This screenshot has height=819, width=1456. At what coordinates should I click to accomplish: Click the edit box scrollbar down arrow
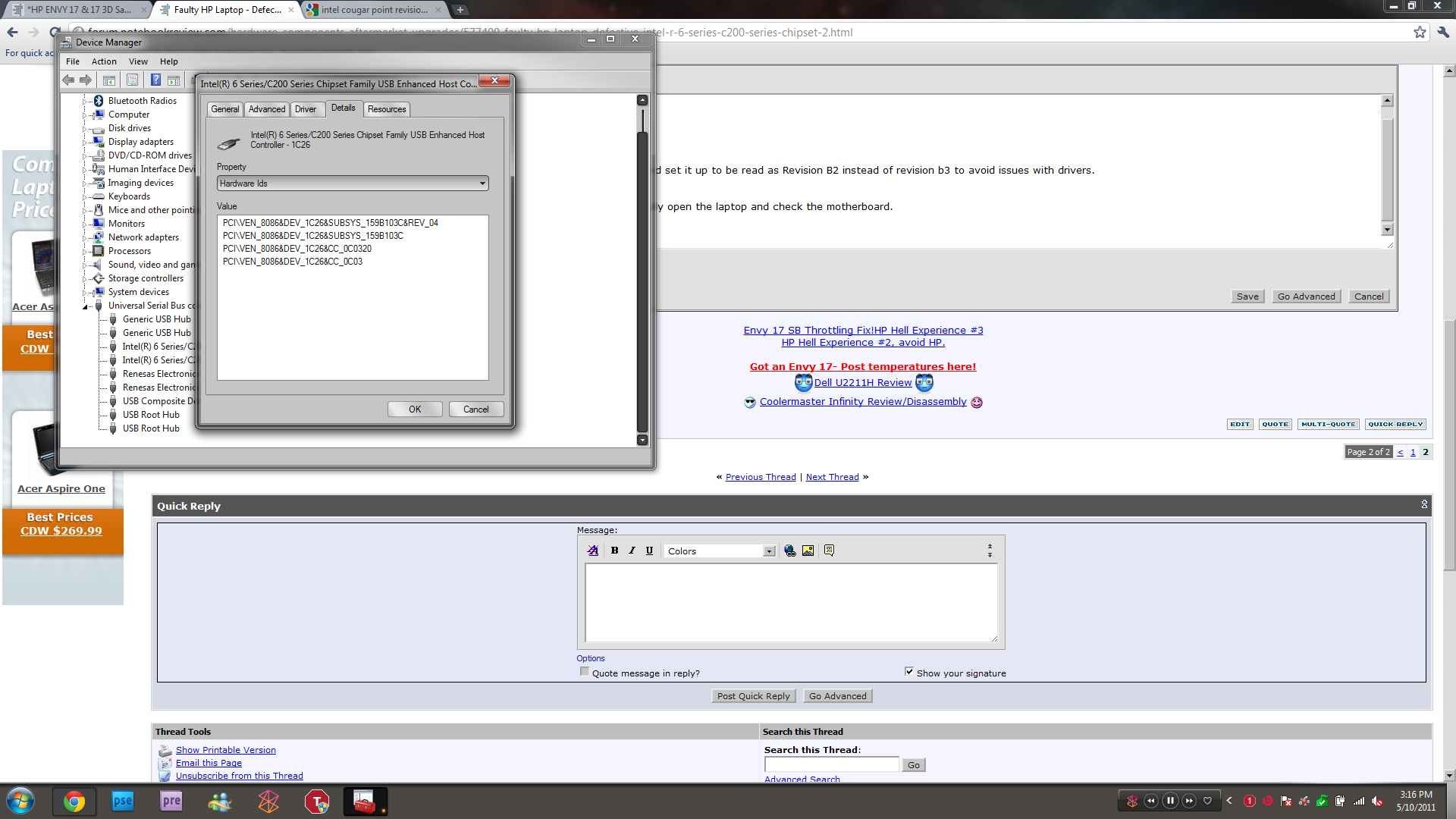coord(1387,230)
